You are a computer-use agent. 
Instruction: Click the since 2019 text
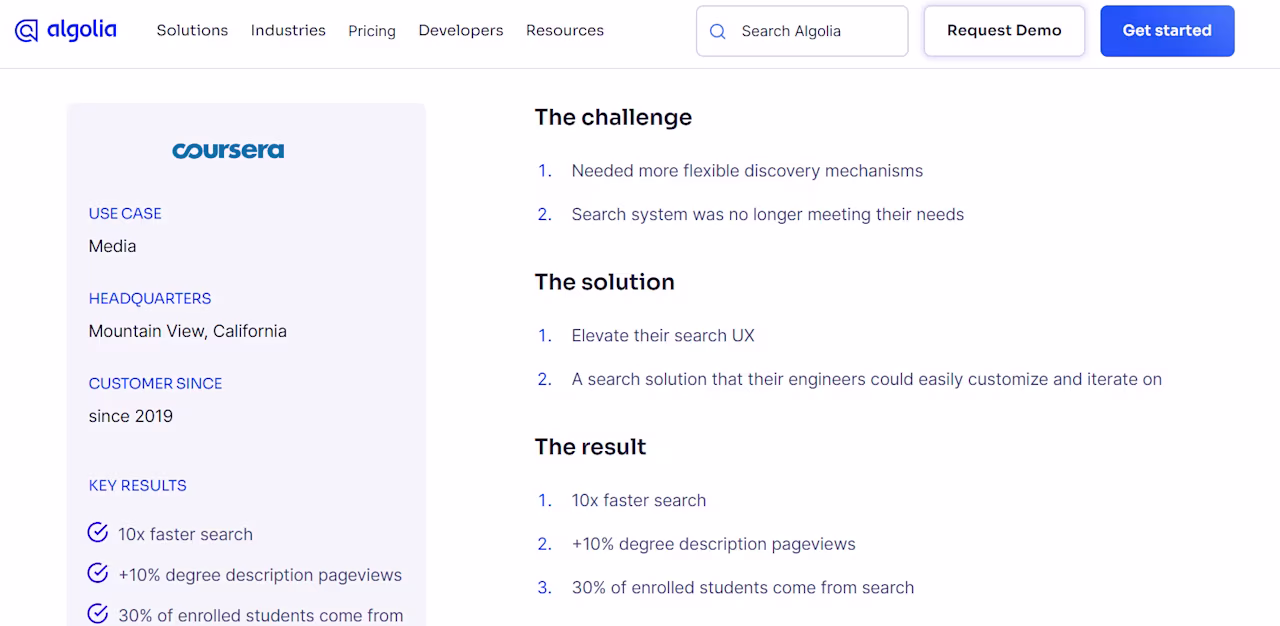tap(131, 416)
